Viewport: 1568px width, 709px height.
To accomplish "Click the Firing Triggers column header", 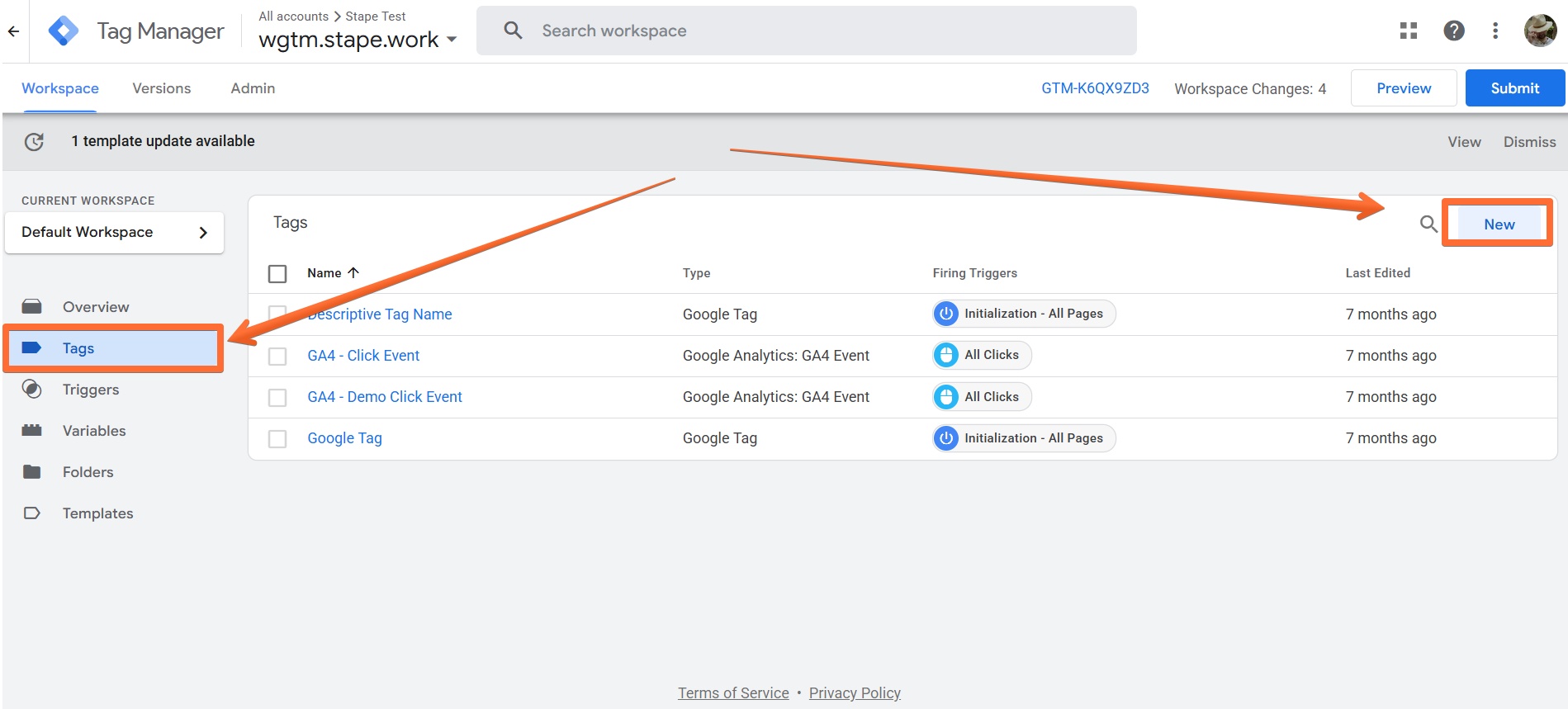I will 974,273.
